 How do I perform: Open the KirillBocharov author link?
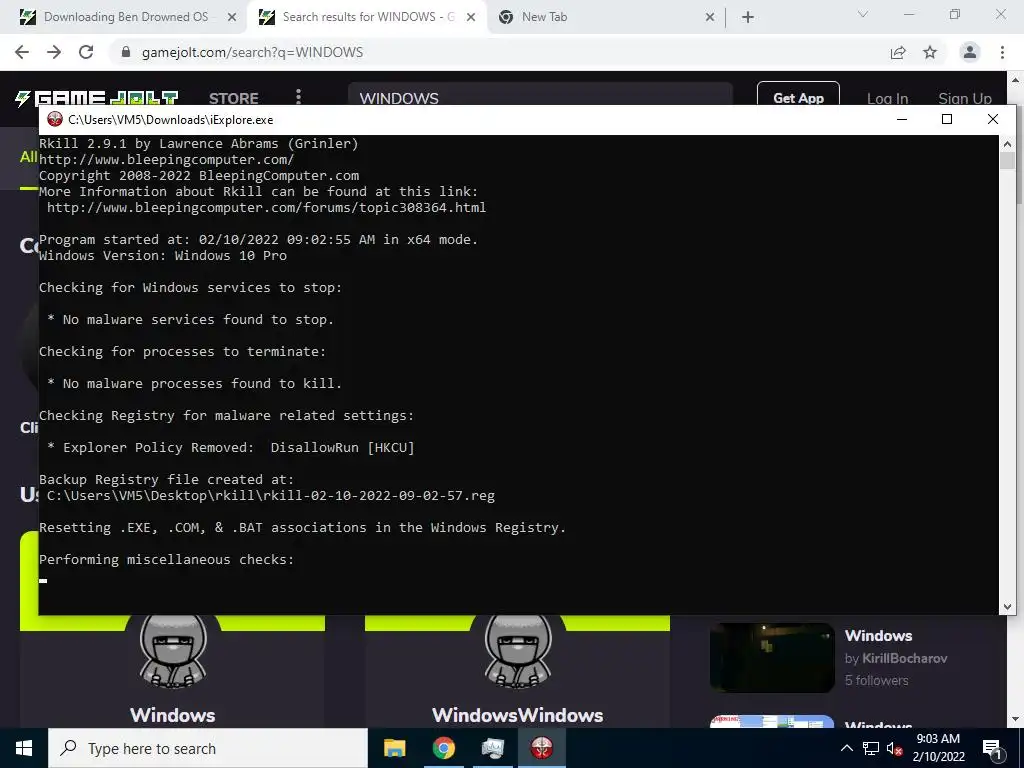click(904, 658)
